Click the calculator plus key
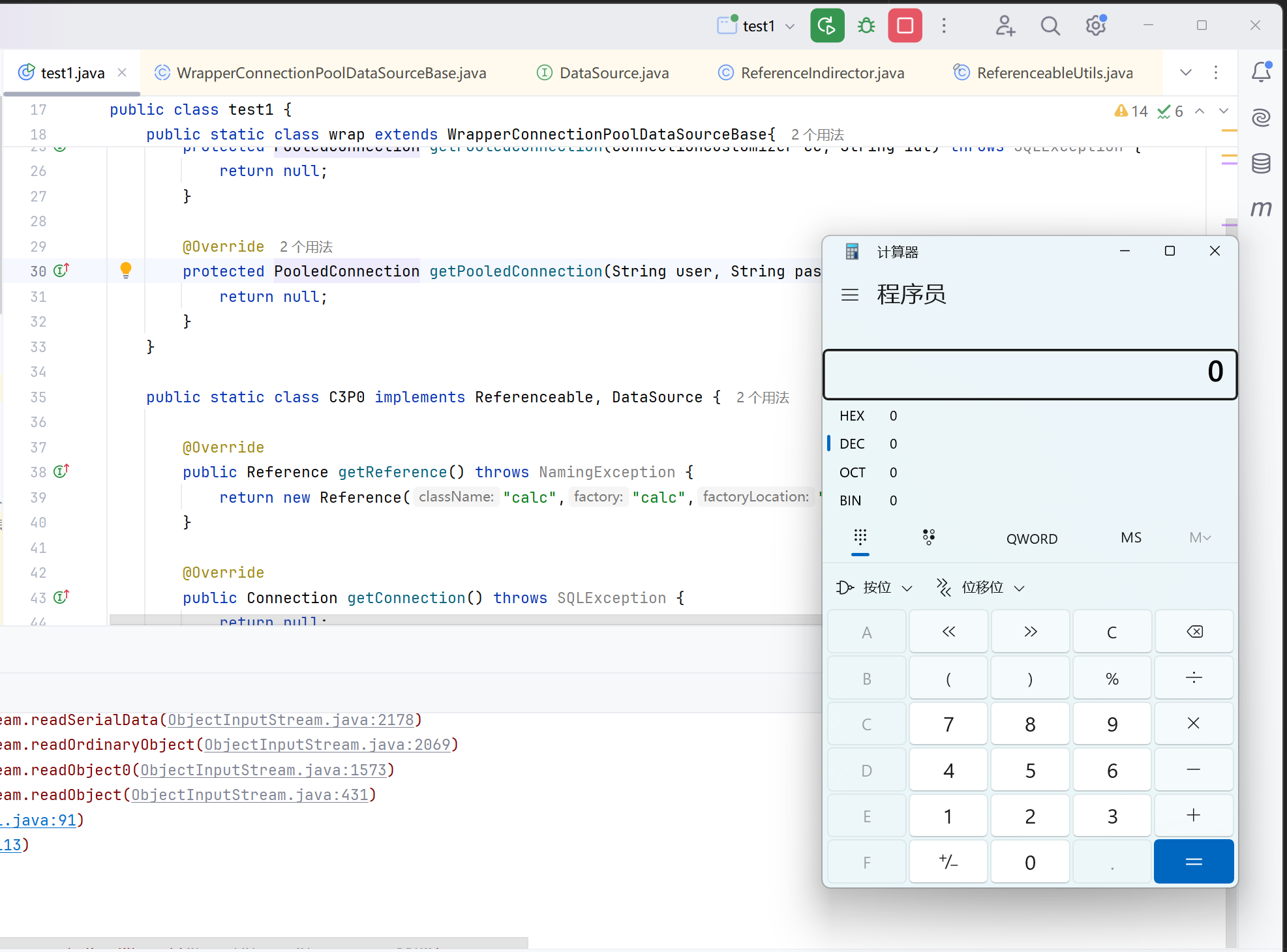The height and width of the screenshot is (952, 1287). pos(1194,815)
